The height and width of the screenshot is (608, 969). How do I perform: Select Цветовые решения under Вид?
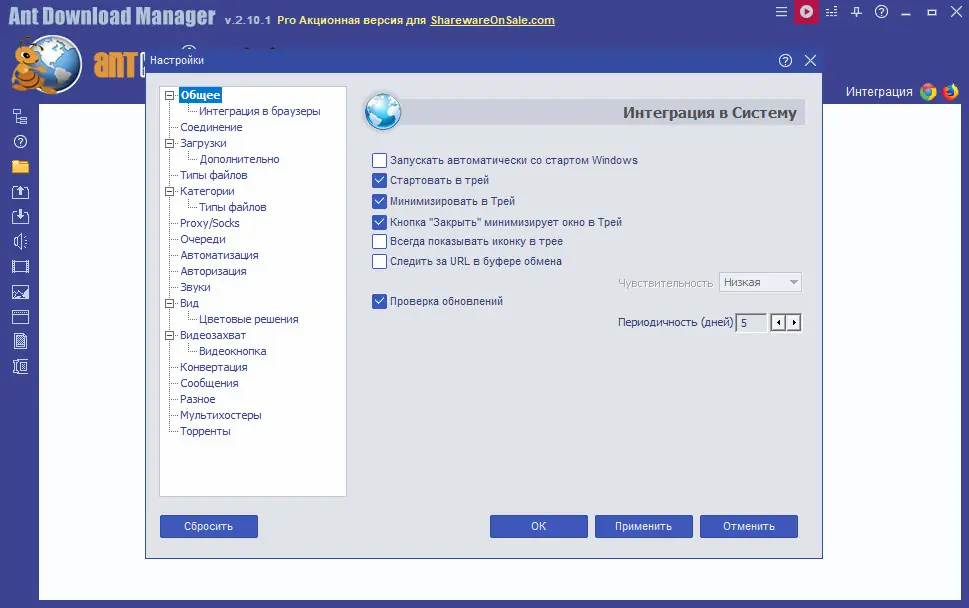pos(248,319)
